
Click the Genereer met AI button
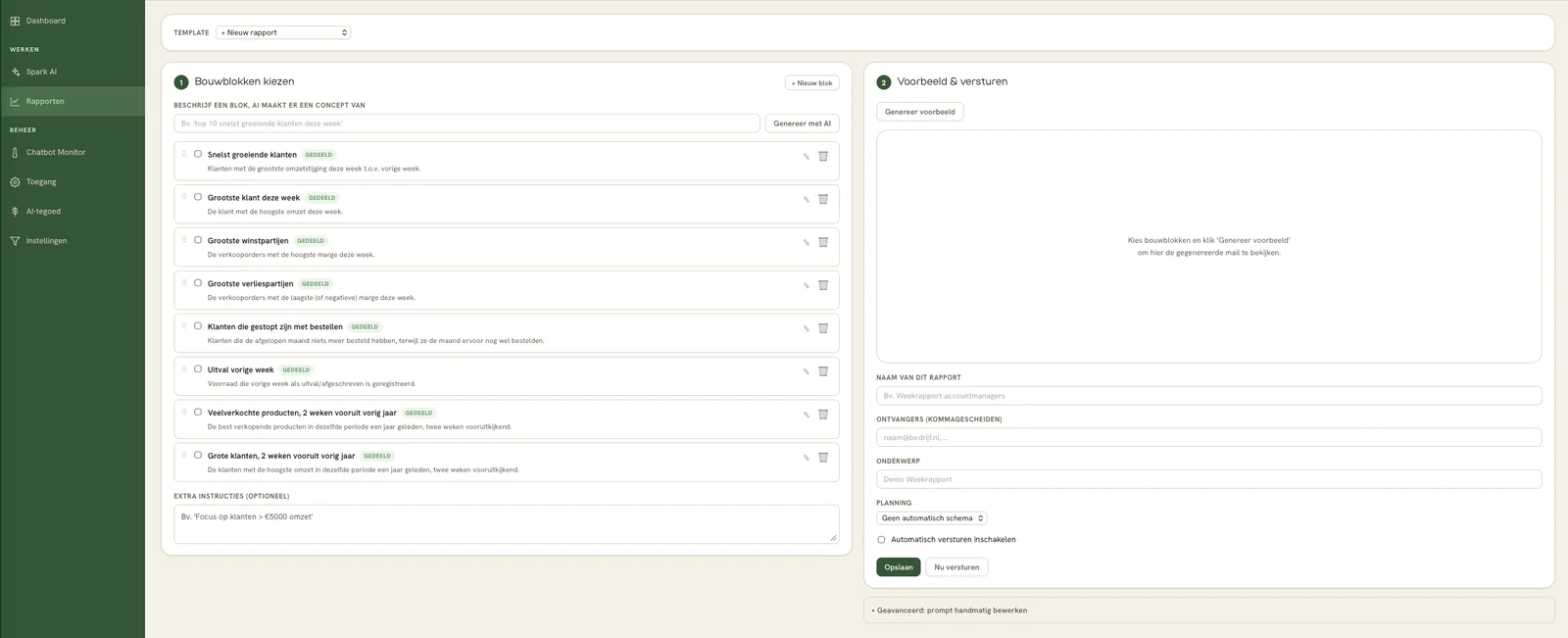click(802, 123)
